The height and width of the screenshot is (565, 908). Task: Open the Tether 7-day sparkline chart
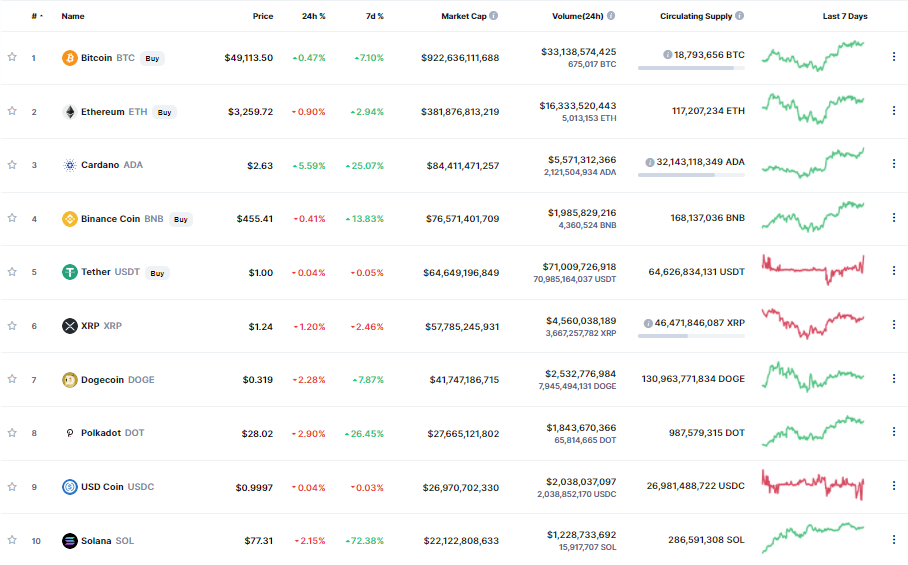[813, 270]
